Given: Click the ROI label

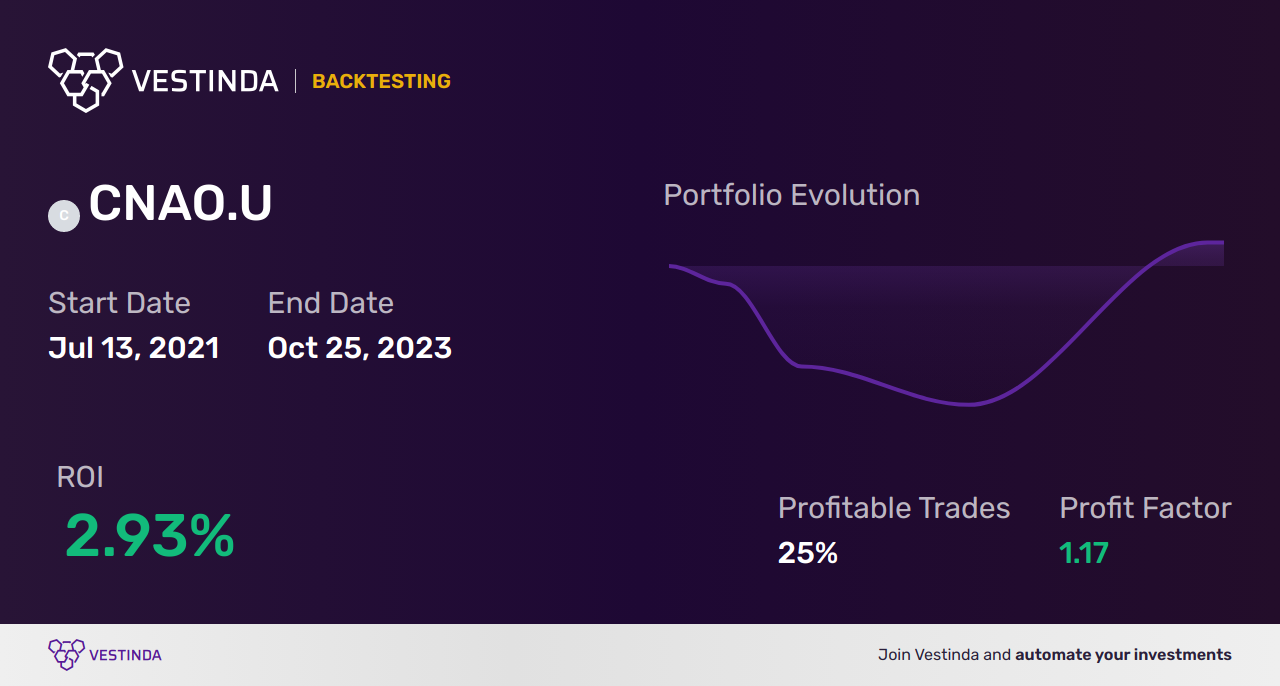Looking at the screenshot, I should [x=80, y=477].
